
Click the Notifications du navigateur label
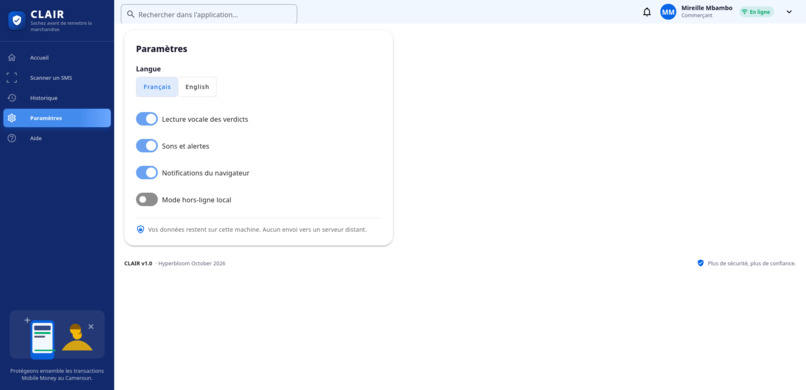pos(206,173)
